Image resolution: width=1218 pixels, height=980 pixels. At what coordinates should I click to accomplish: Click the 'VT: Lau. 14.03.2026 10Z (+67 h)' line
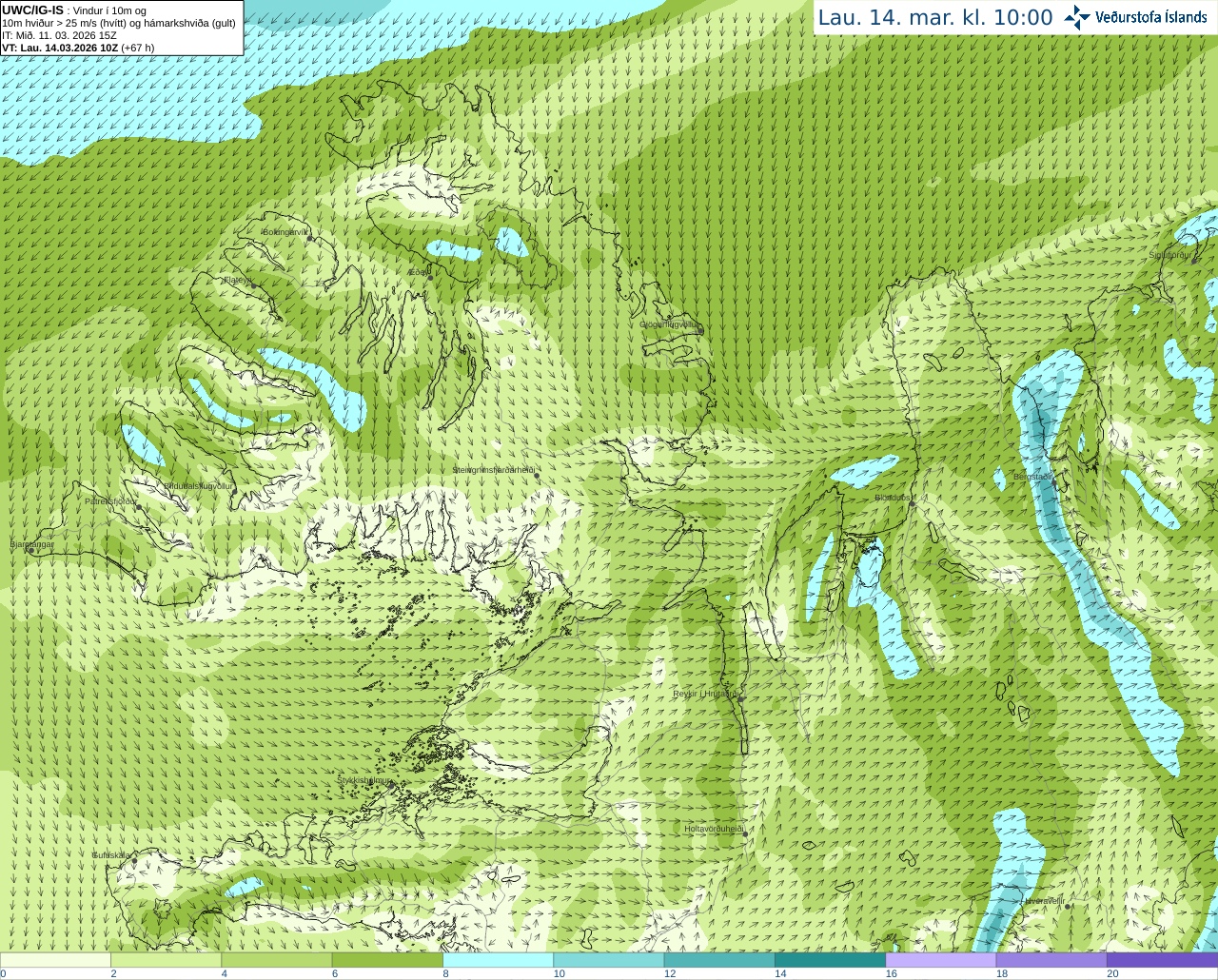(78, 48)
